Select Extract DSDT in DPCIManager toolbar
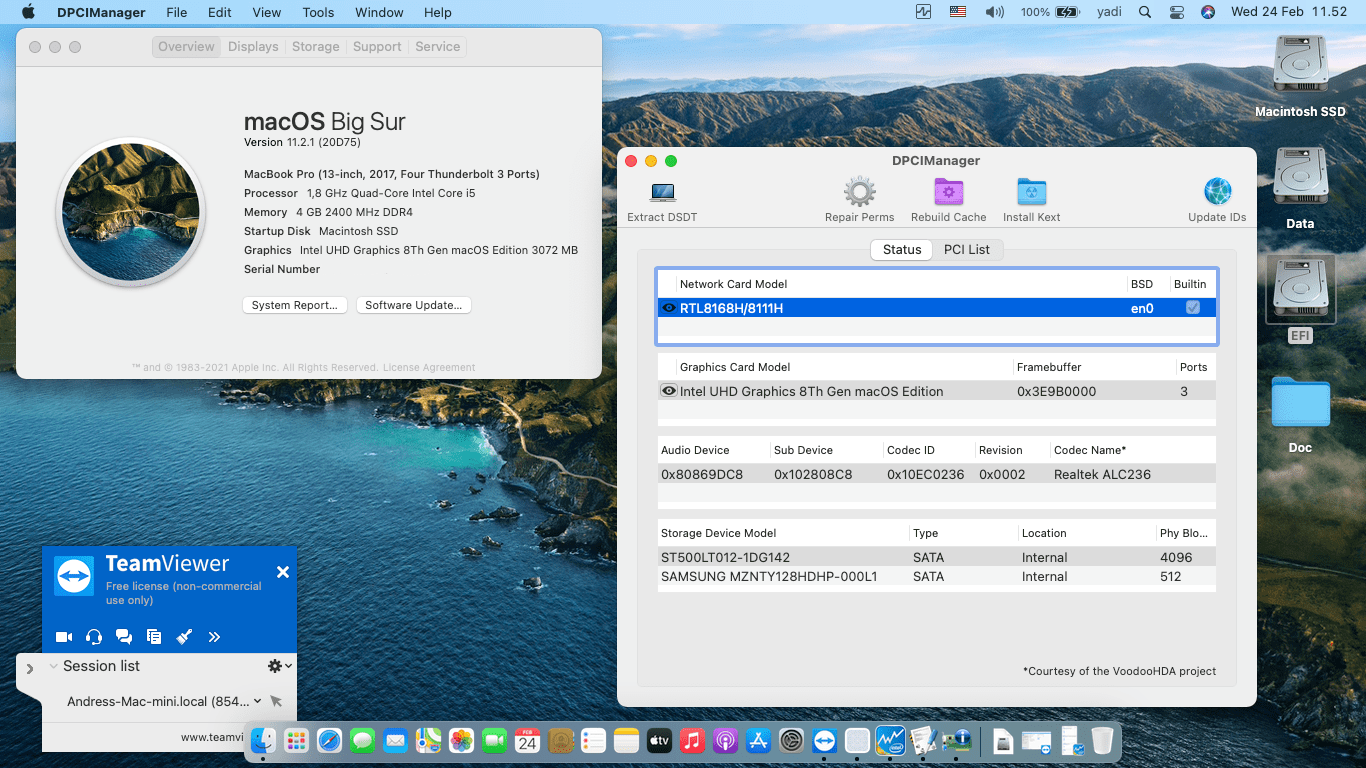This screenshot has height=768, width=1366. click(661, 192)
